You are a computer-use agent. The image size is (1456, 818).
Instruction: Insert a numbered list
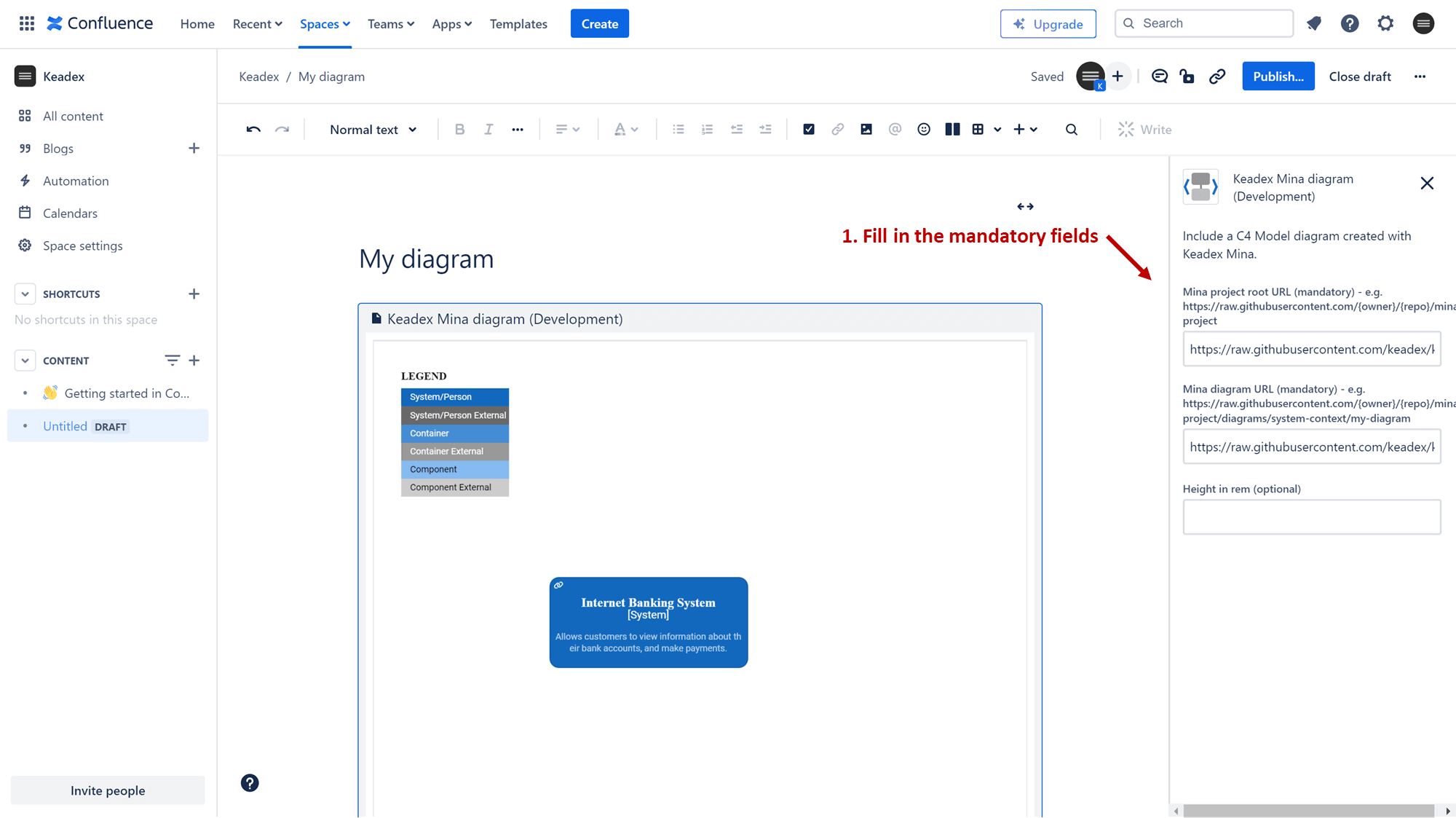(707, 130)
